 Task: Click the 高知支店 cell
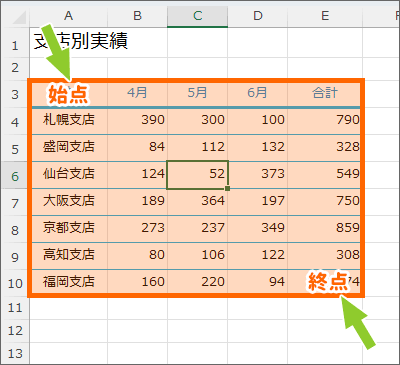pyautogui.click(x=68, y=256)
